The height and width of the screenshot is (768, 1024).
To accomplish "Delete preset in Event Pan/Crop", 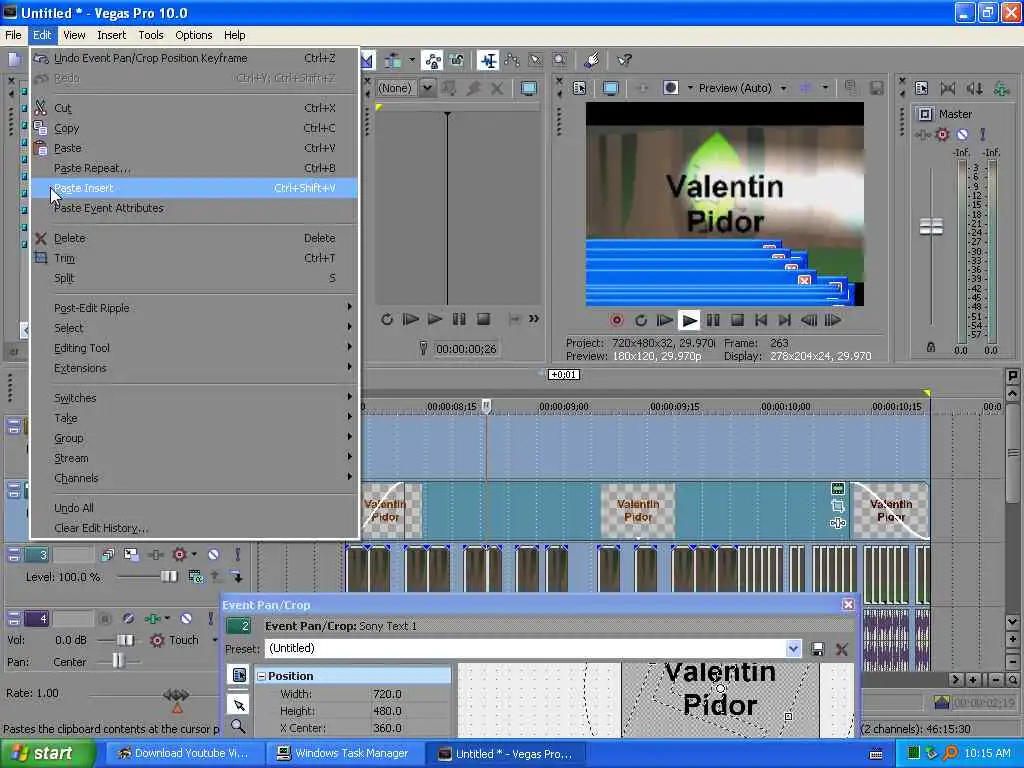I will click(x=842, y=649).
